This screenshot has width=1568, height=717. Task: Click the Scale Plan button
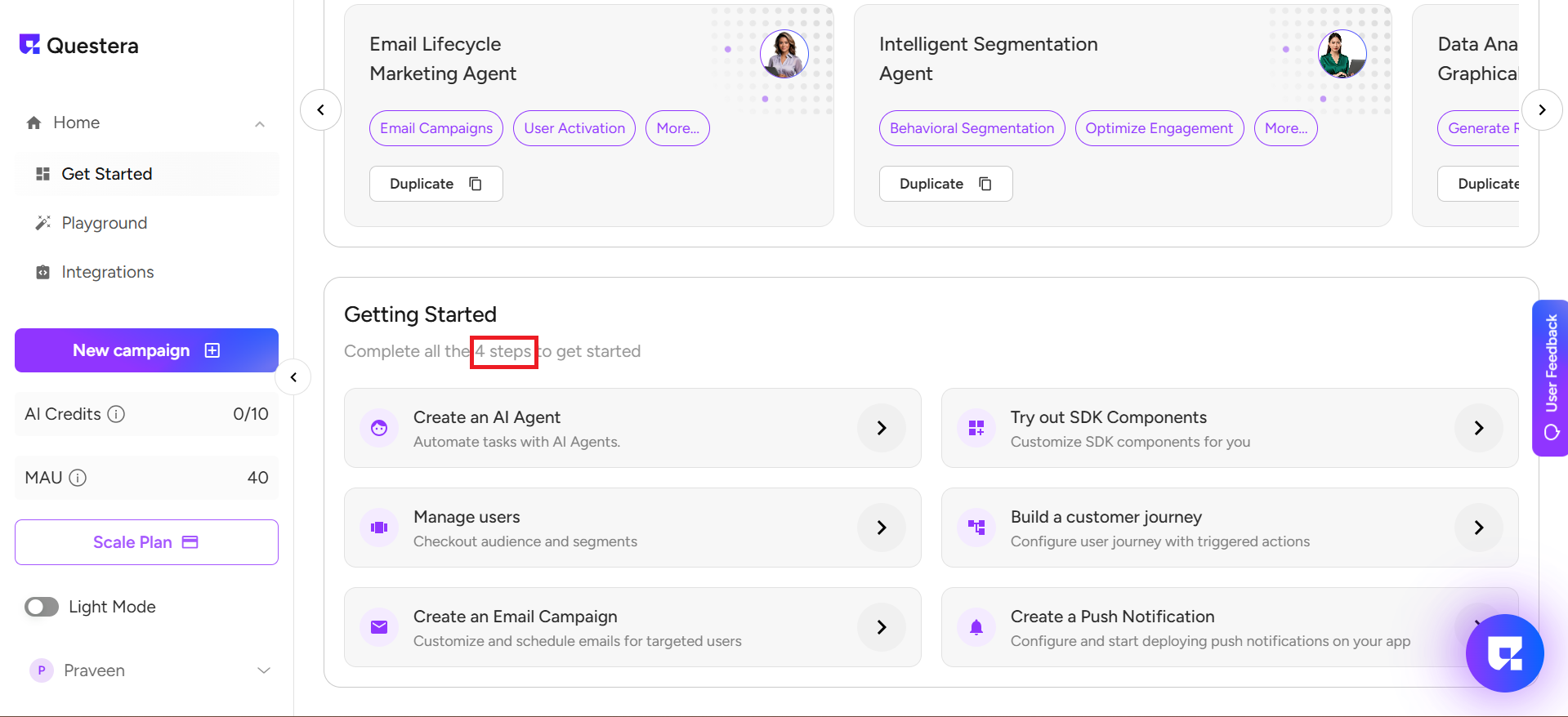[146, 542]
